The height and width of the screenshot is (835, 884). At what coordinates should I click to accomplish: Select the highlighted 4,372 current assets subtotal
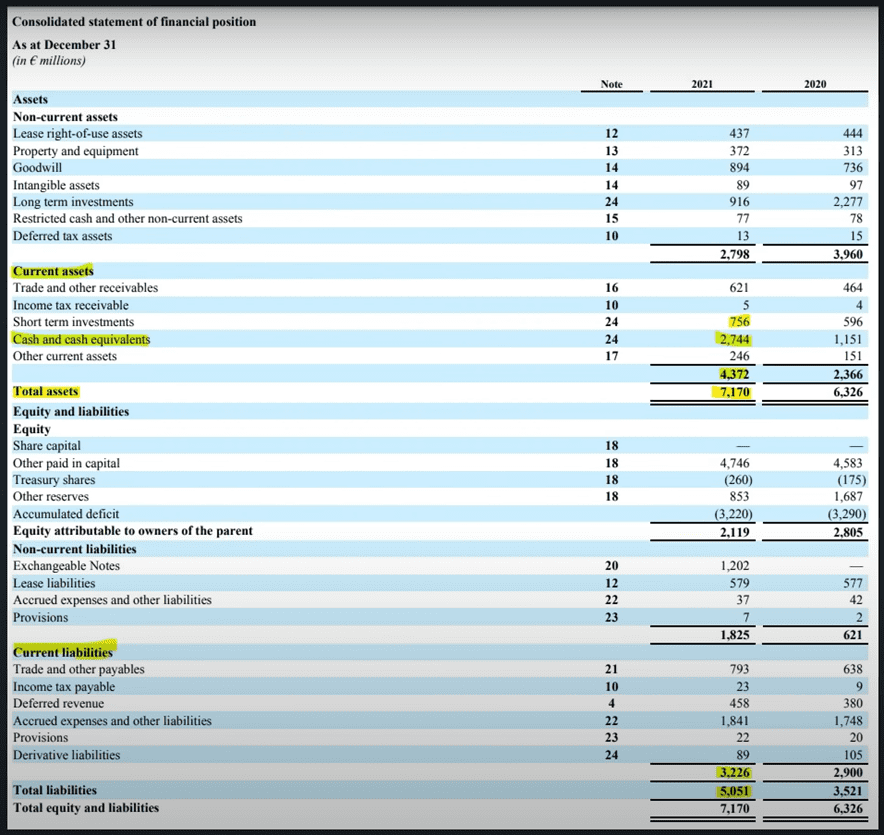coord(734,374)
